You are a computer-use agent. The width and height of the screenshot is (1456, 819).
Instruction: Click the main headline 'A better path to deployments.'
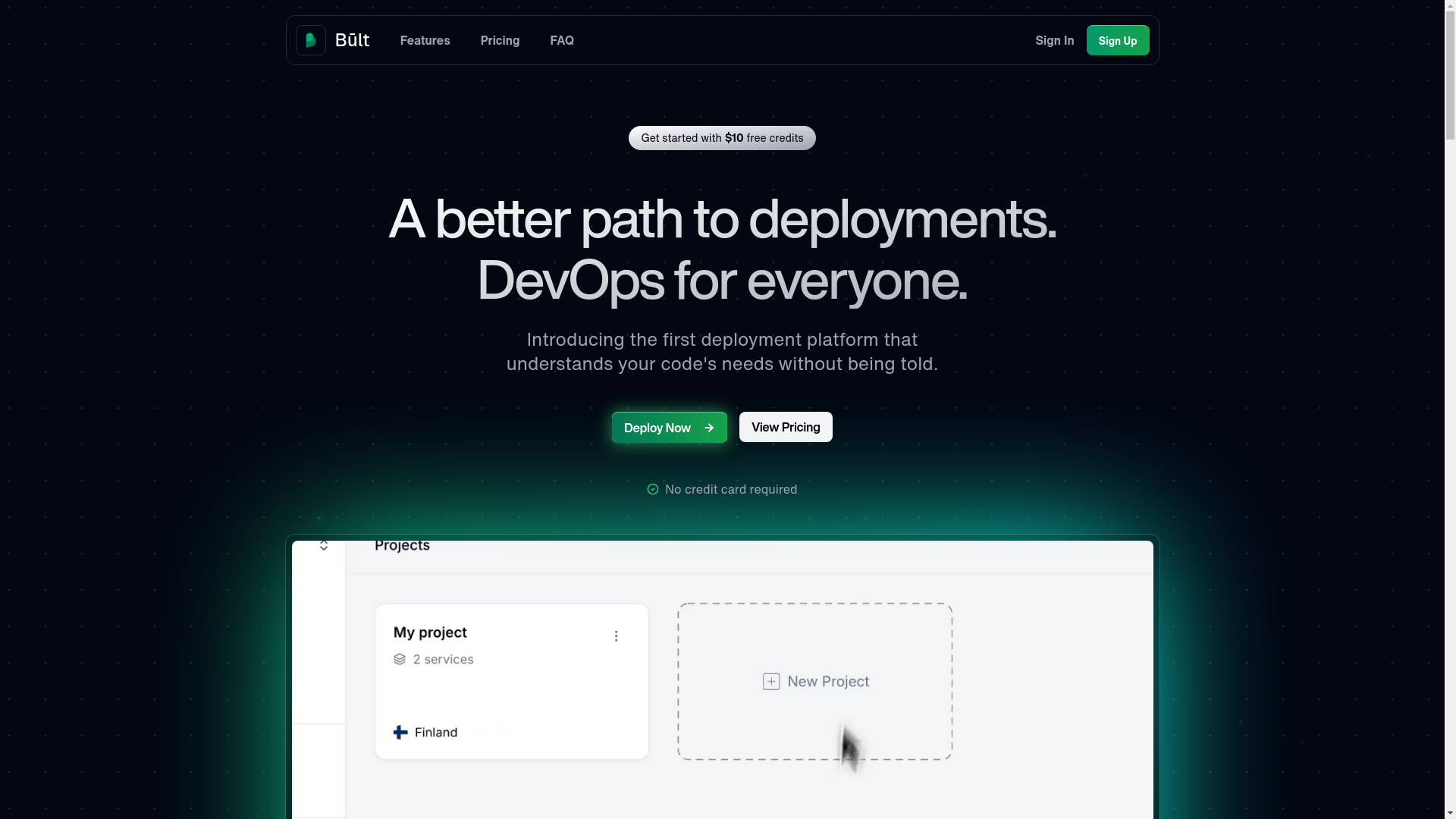722,219
